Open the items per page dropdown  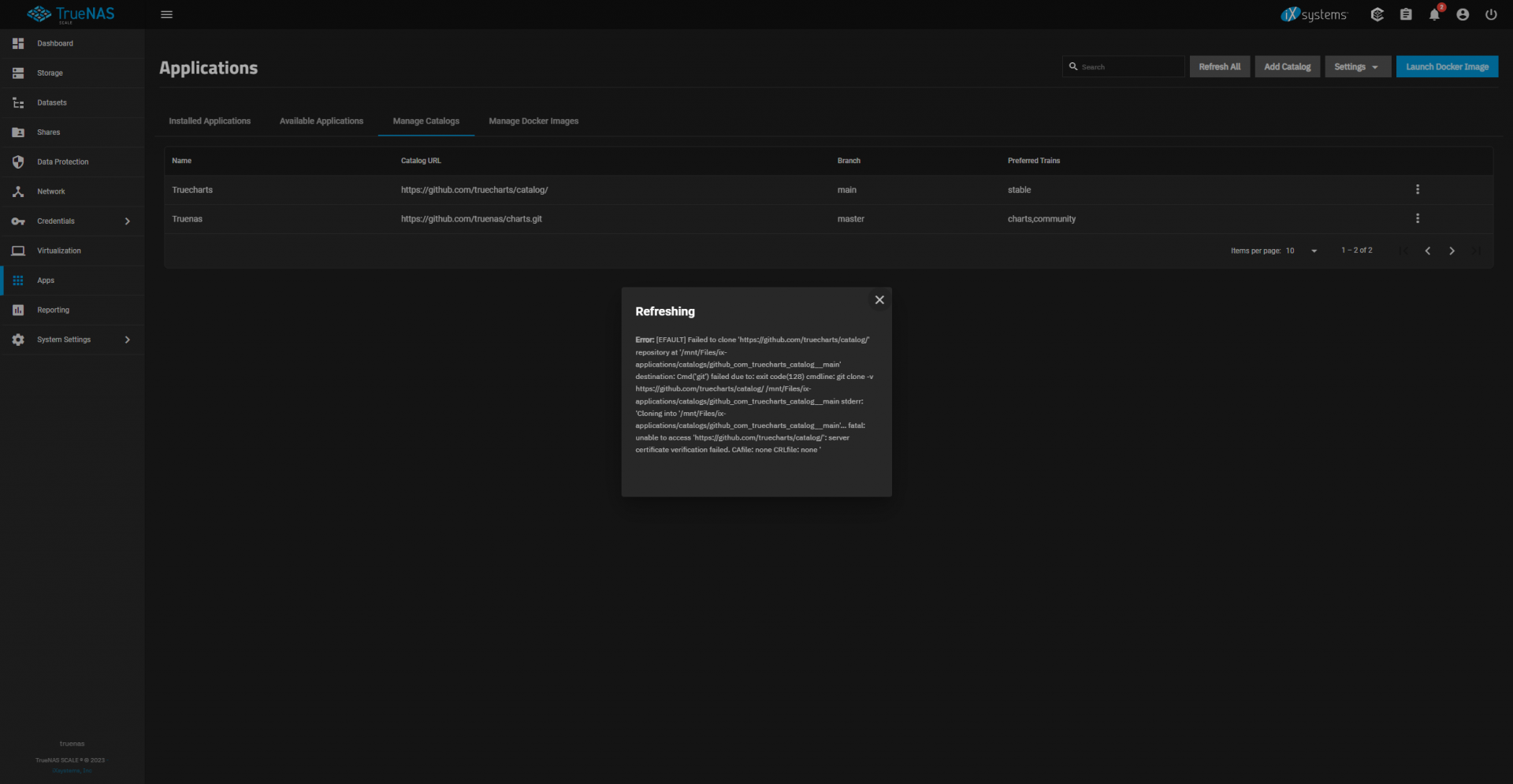point(1302,251)
